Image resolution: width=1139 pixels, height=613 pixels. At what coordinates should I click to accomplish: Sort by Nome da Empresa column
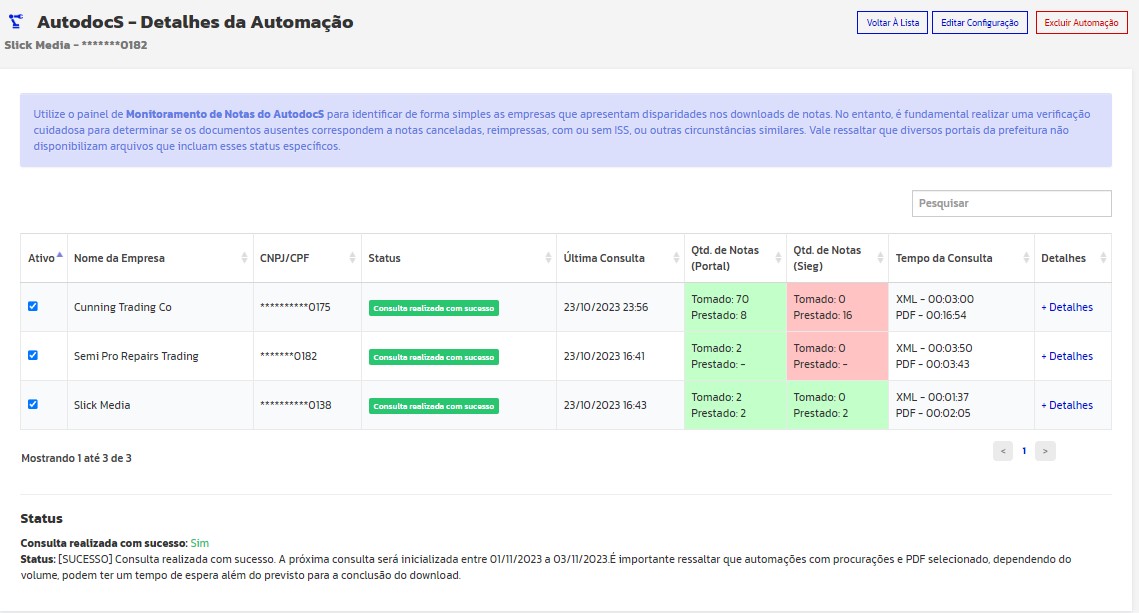point(244,258)
